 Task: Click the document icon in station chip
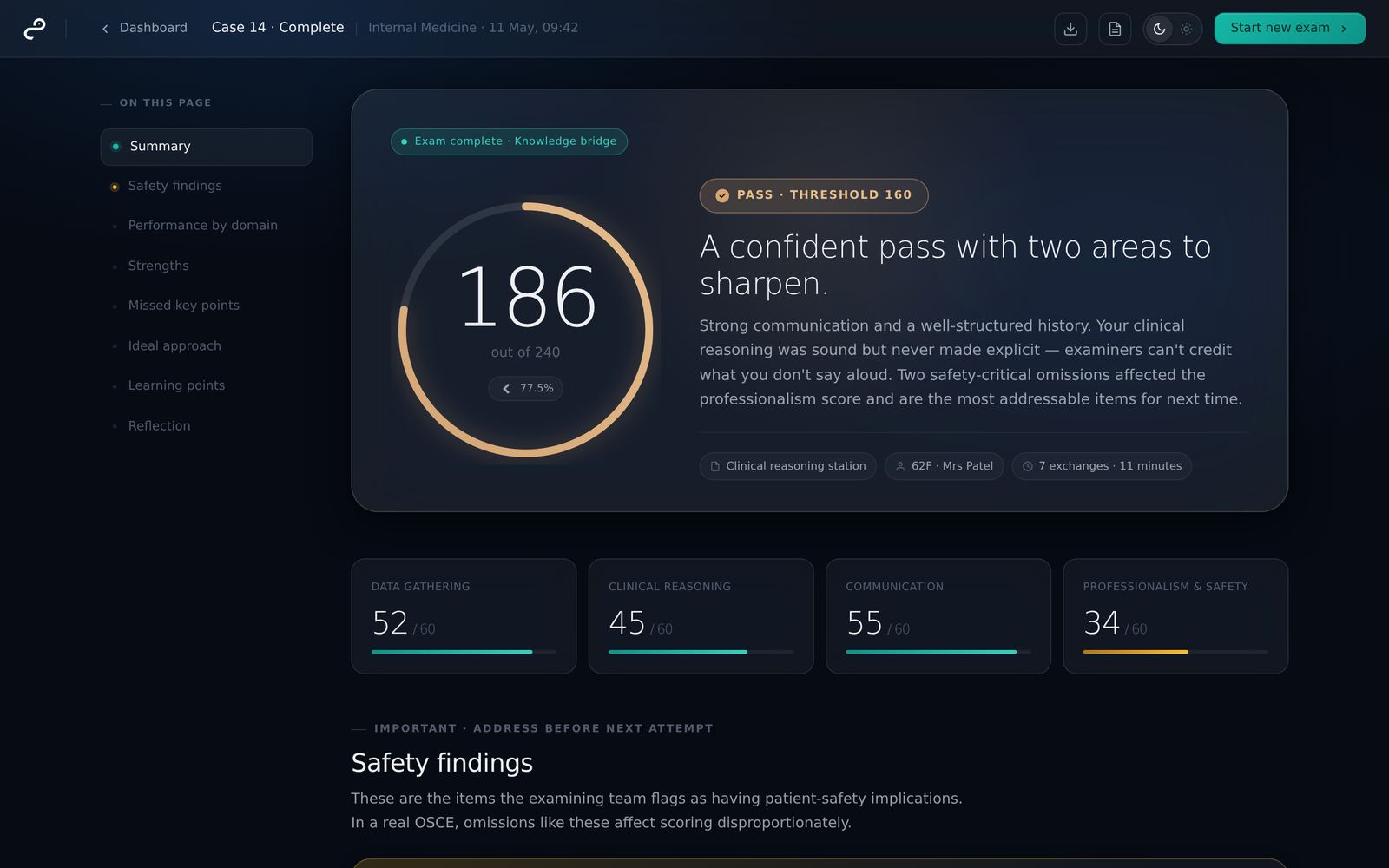click(x=715, y=466)
